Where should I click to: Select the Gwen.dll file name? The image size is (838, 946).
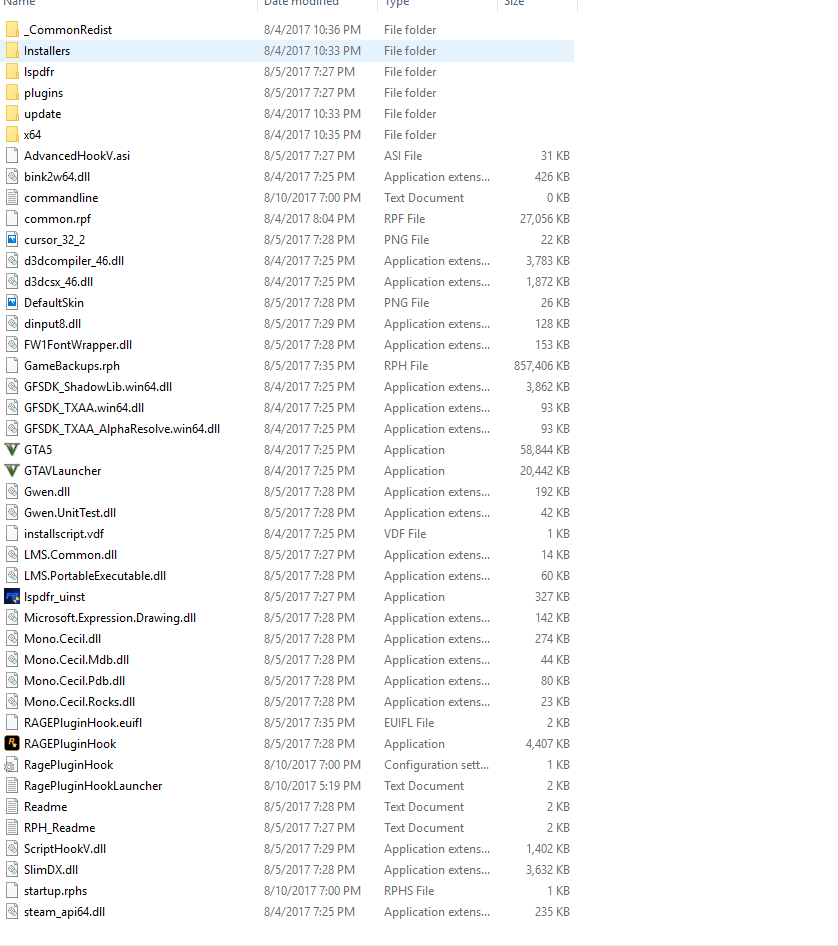46,492
